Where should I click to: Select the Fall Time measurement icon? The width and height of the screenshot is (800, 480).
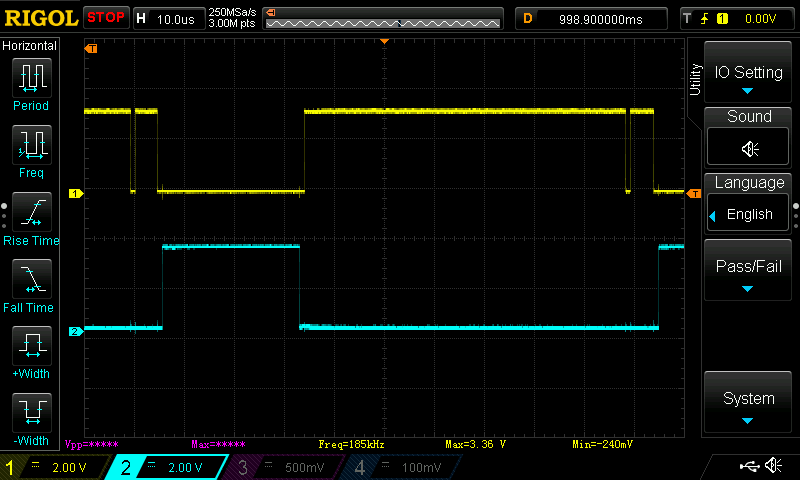pyautogui.click(x=32, y=279)
